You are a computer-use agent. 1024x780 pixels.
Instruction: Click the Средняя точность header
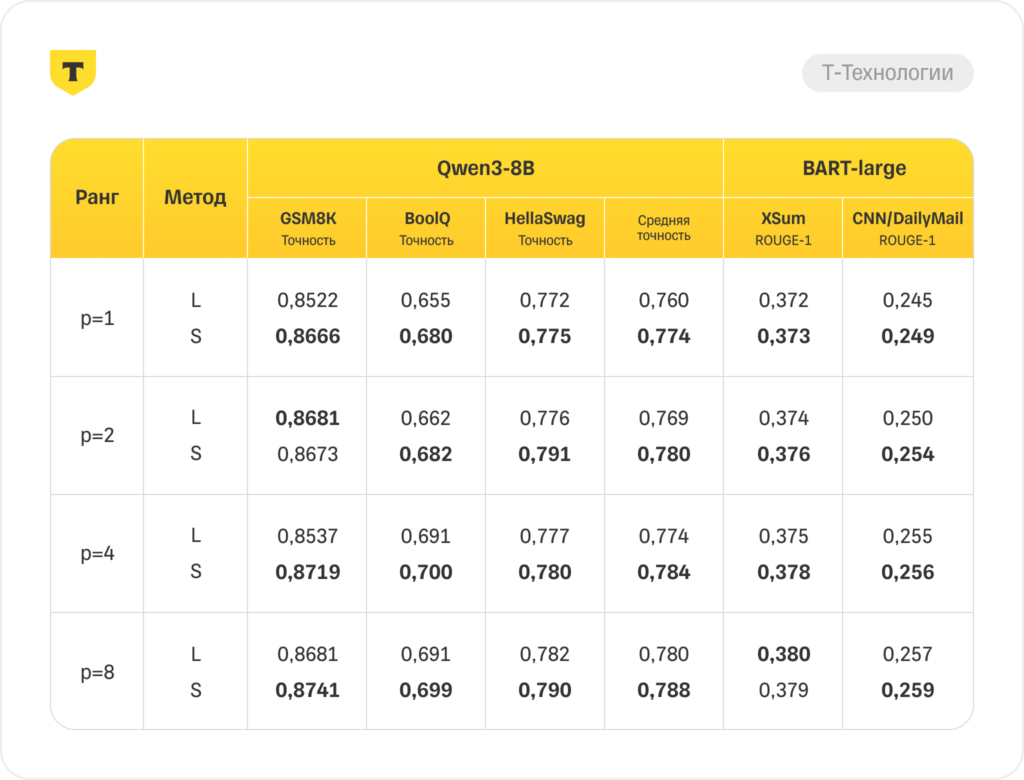[664, 228]
